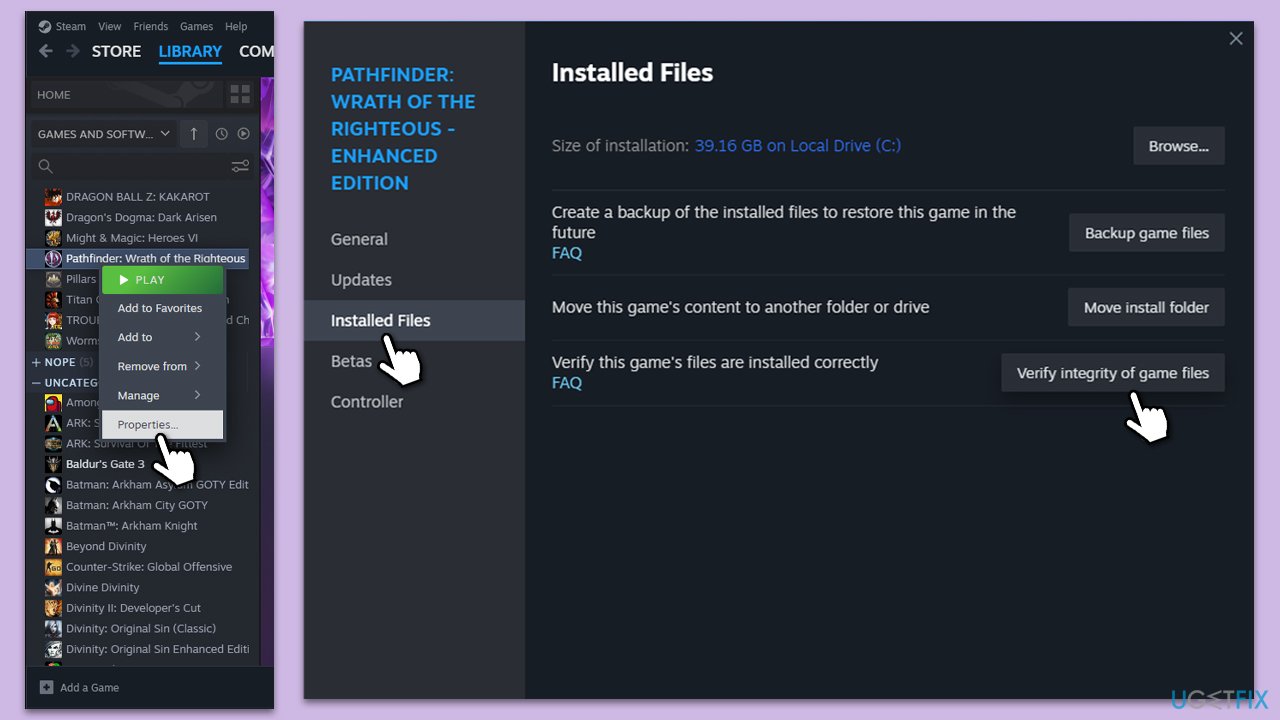The image size is (1280, 720).
Task: Open advanced filter settings icon
Action: [x=240, y=166]
